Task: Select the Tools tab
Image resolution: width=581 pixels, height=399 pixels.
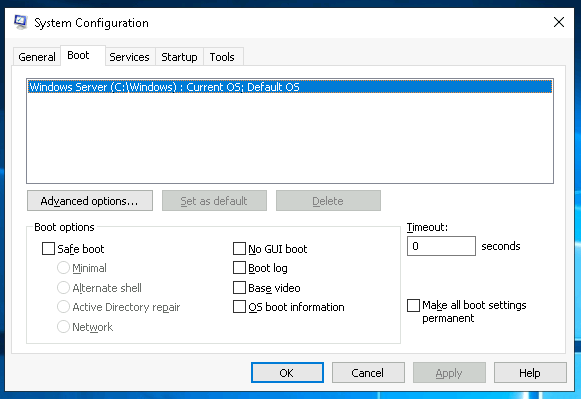Action: pyautogui.click(x=222, y=57)
